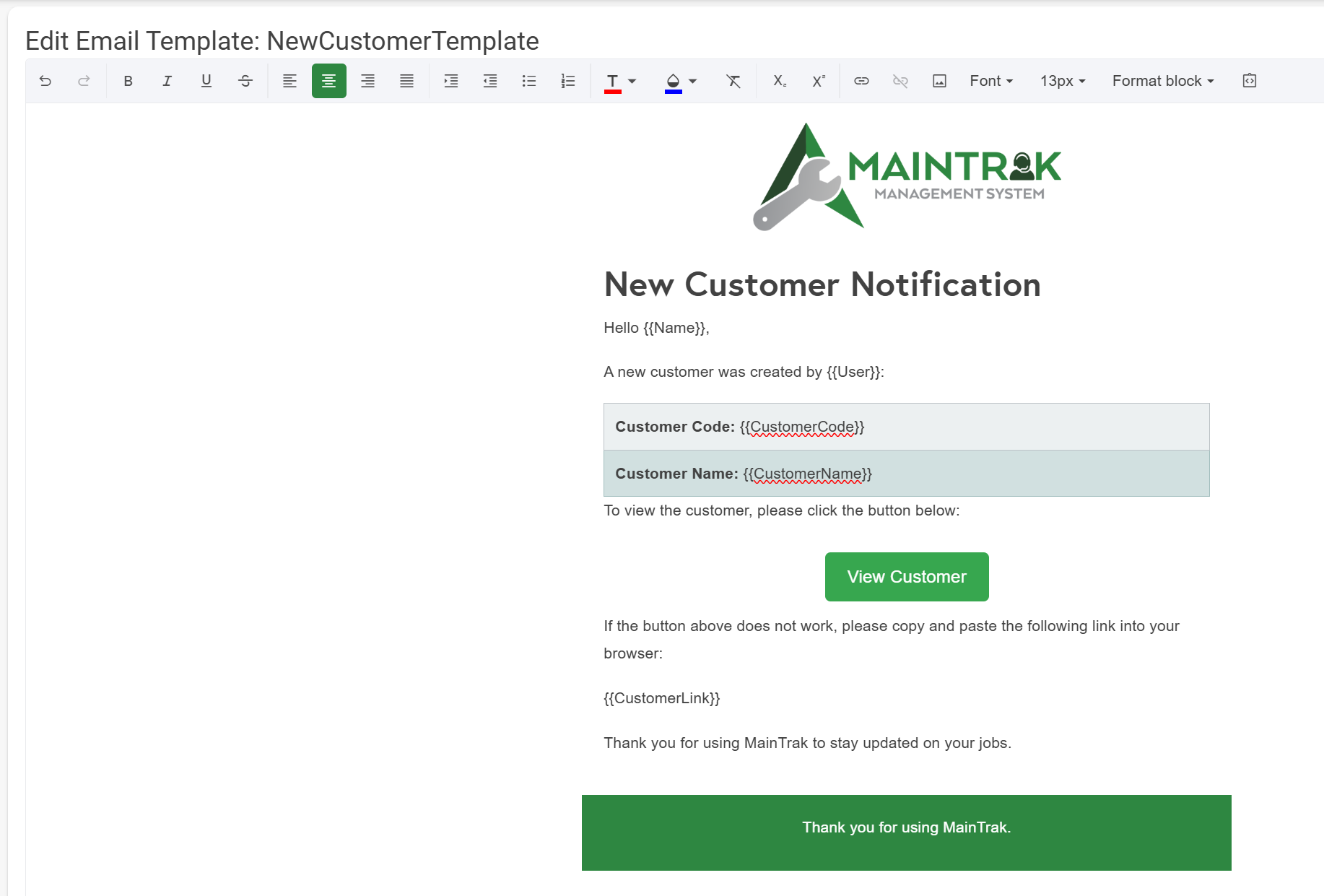Open the Format block dropdown

pyautogui.click(x=1162, y=81)
